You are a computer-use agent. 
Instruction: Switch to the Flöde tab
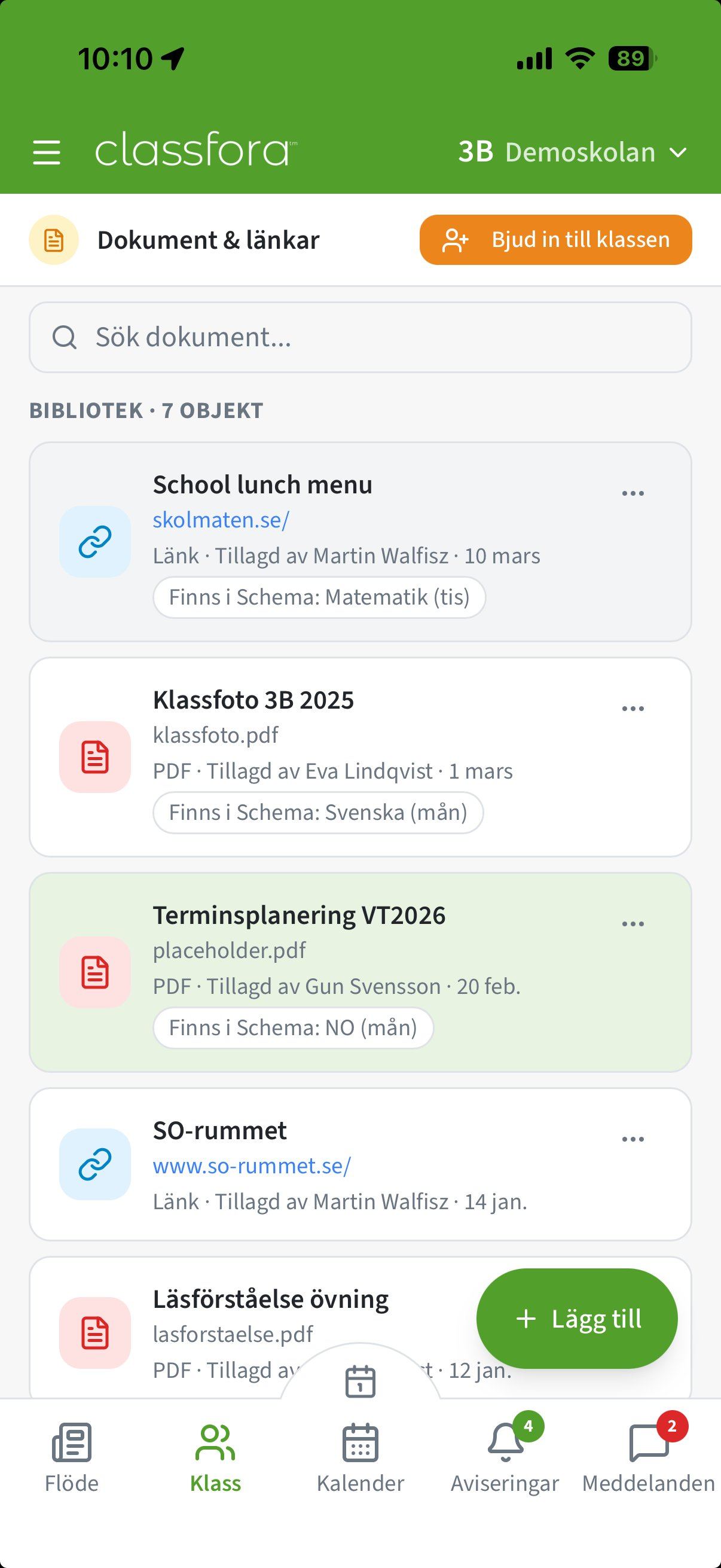click(x=72, y=1458)
